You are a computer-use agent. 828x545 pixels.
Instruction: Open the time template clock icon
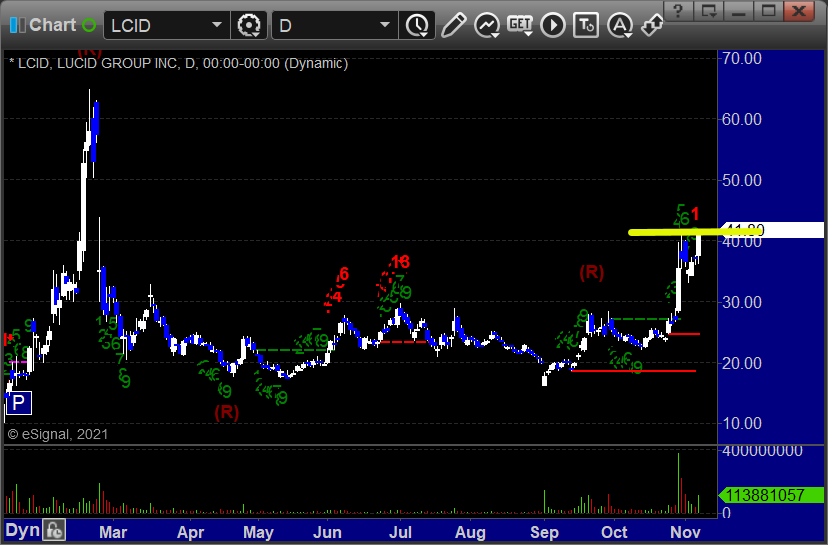tap(417, 25)
